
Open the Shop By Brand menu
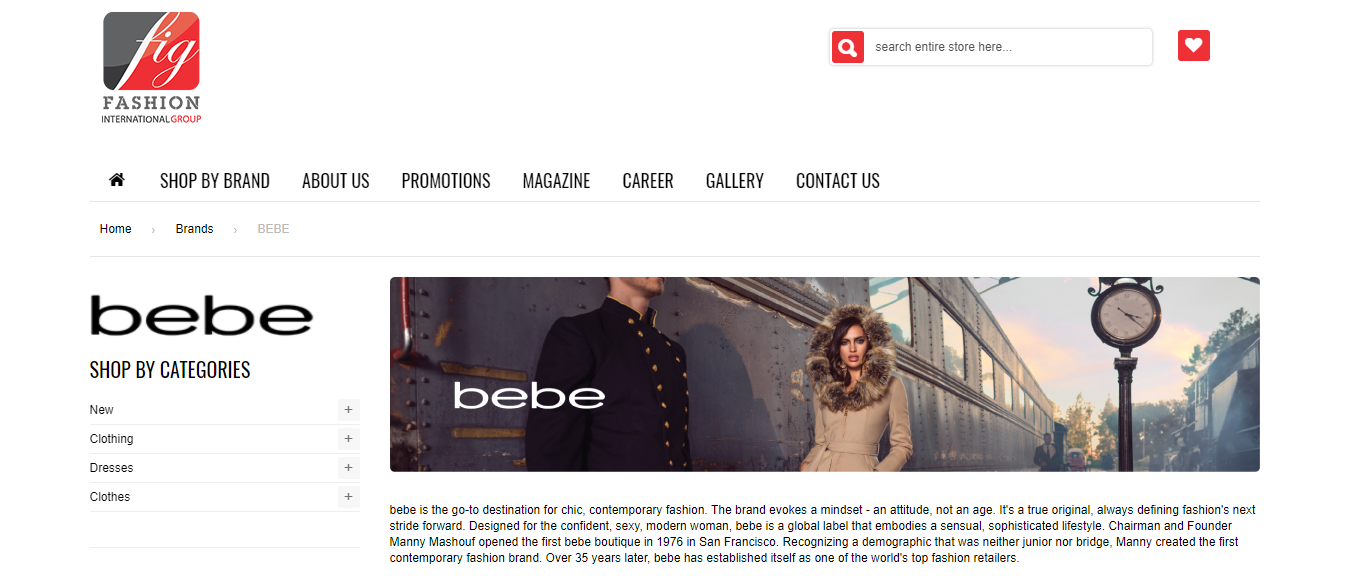coord(215,181)
